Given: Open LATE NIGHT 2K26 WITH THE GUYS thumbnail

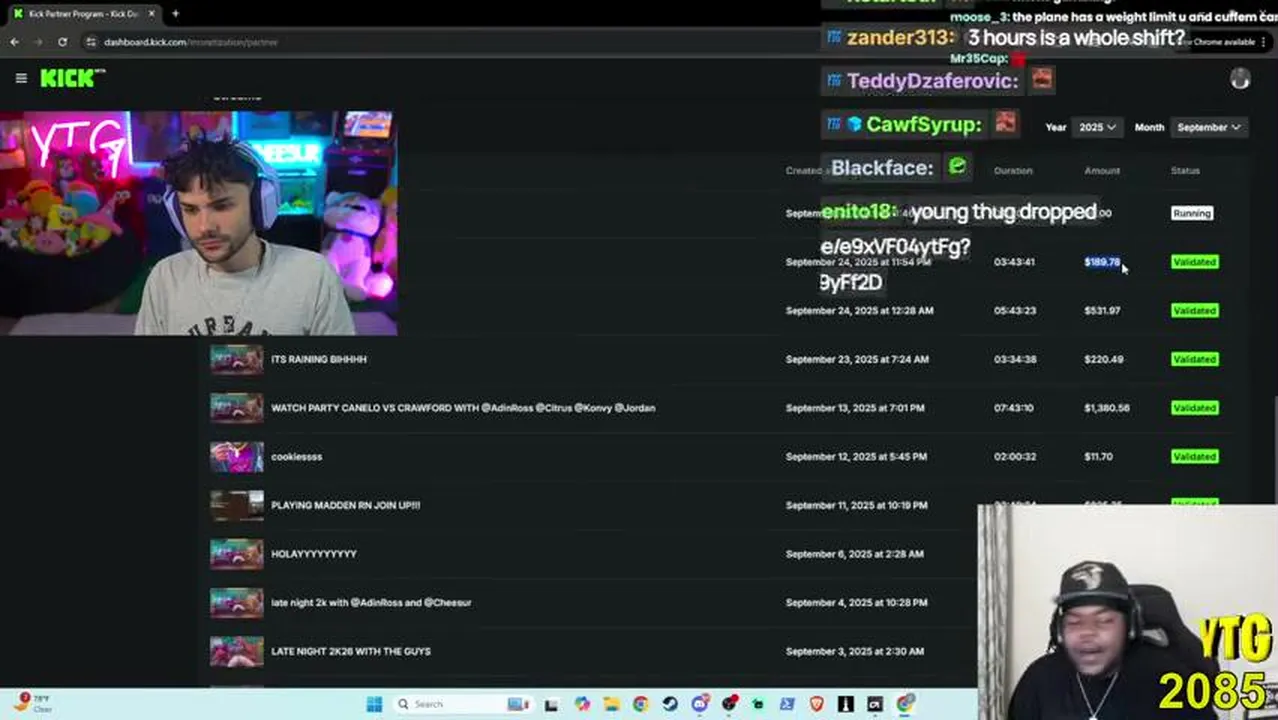Looking at the screenshot, I should point(237,651).
